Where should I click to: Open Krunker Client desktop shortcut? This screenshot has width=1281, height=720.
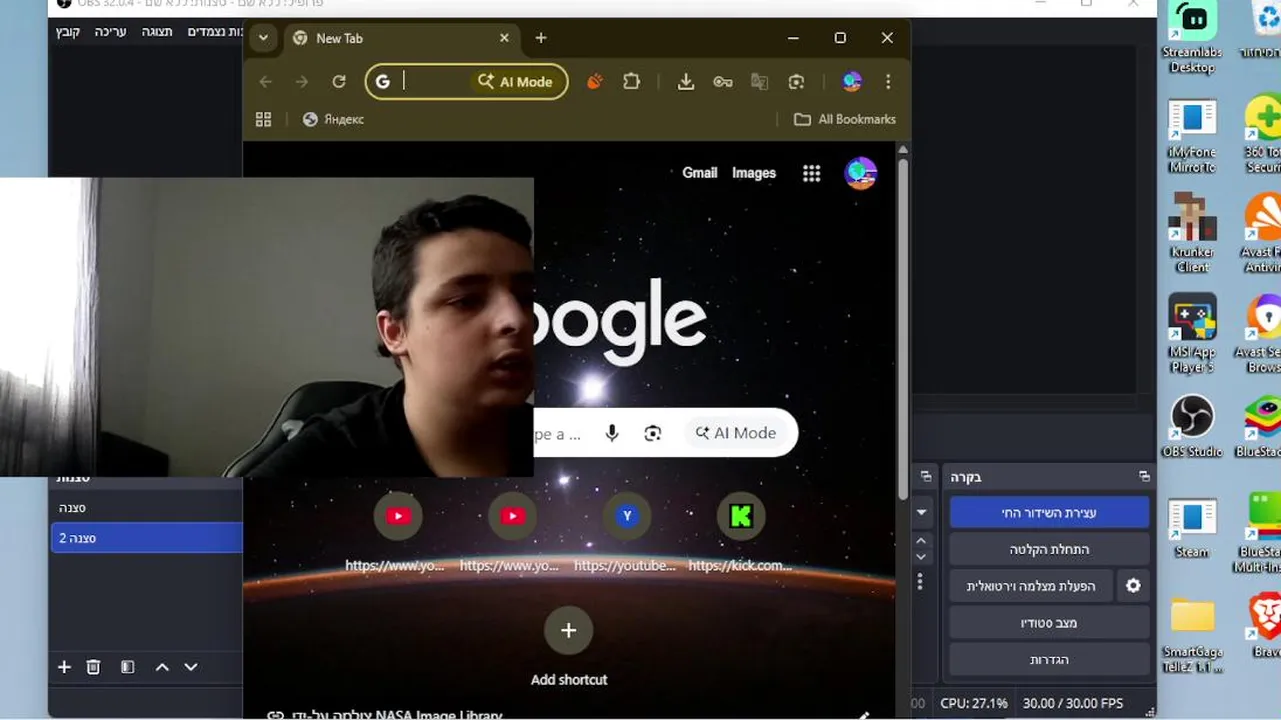1192,232
